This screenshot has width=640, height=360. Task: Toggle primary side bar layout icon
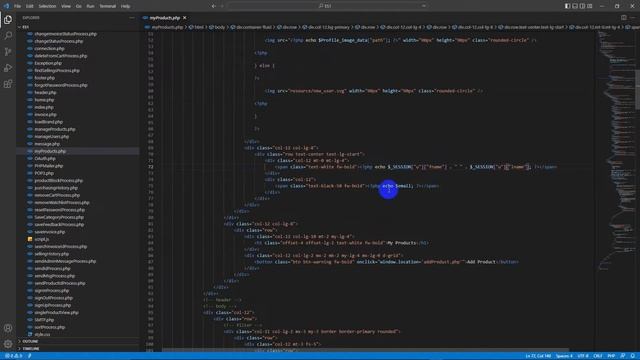pyautogui.click(x=567, y=6)
